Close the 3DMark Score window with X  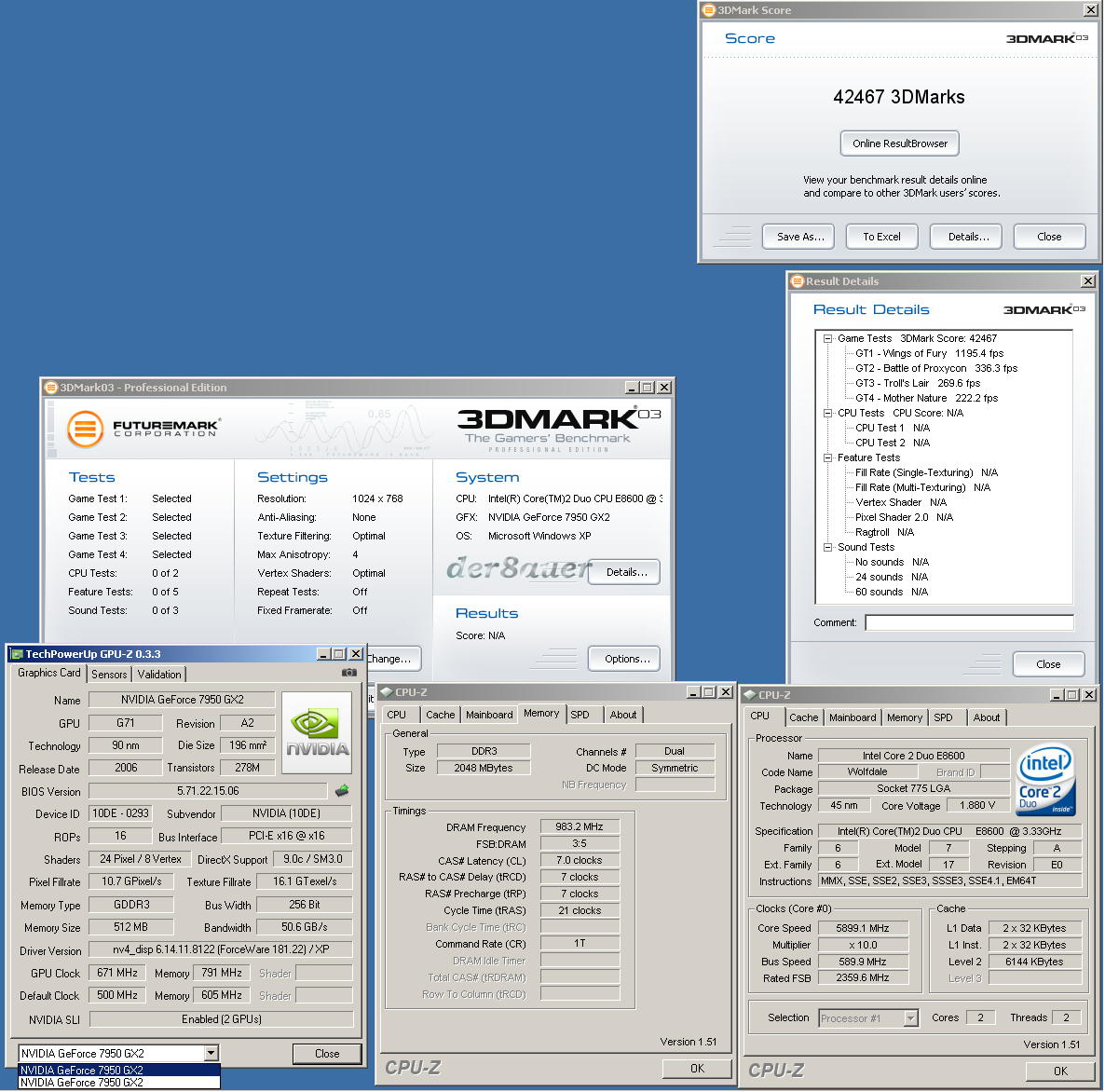1089,10
